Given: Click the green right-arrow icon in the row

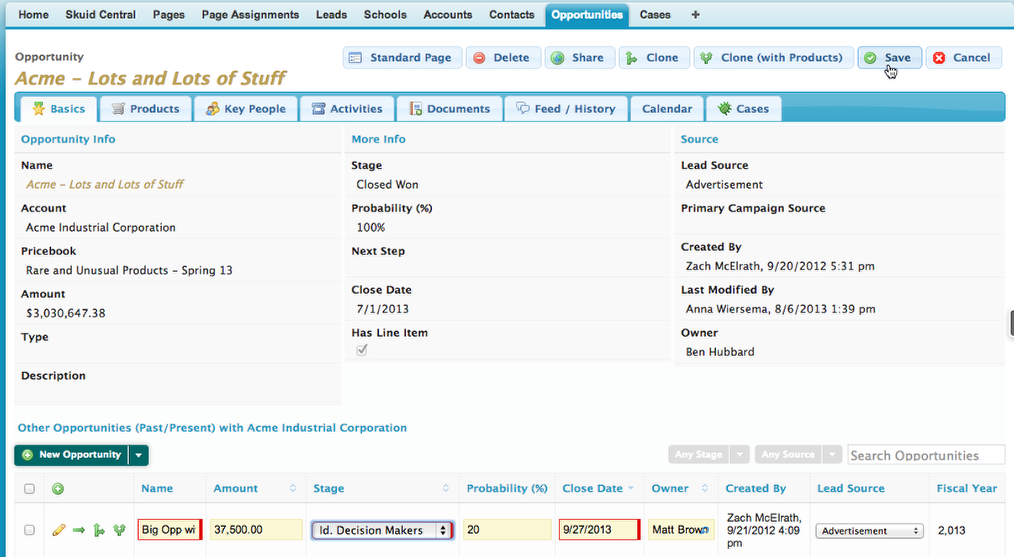Looking at the screenshot, I should click(79, 530).
